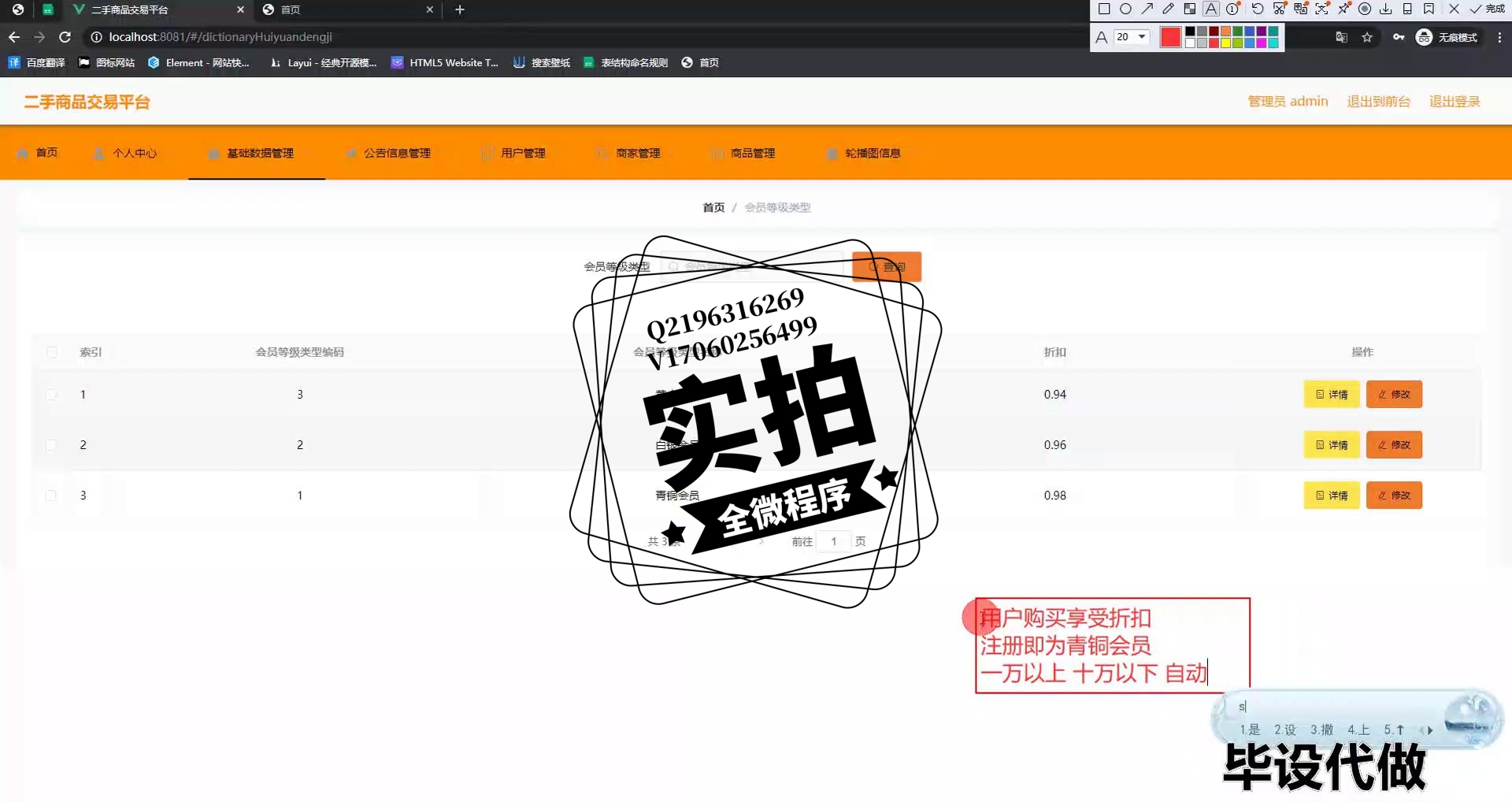Close the 二手商品交易平台 browser tab
1512x802 pixels.
(240, 9)
